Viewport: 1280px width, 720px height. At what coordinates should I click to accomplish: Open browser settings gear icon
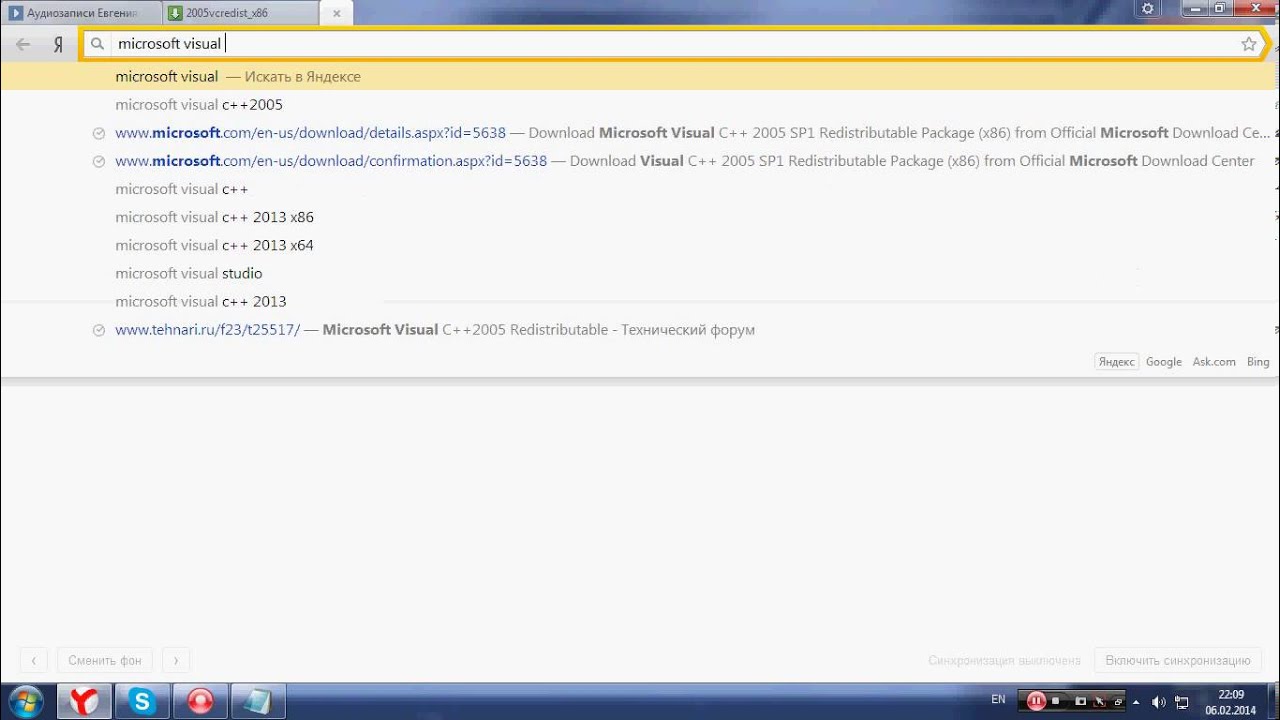pyautogui.click(x=1148, y=8)
